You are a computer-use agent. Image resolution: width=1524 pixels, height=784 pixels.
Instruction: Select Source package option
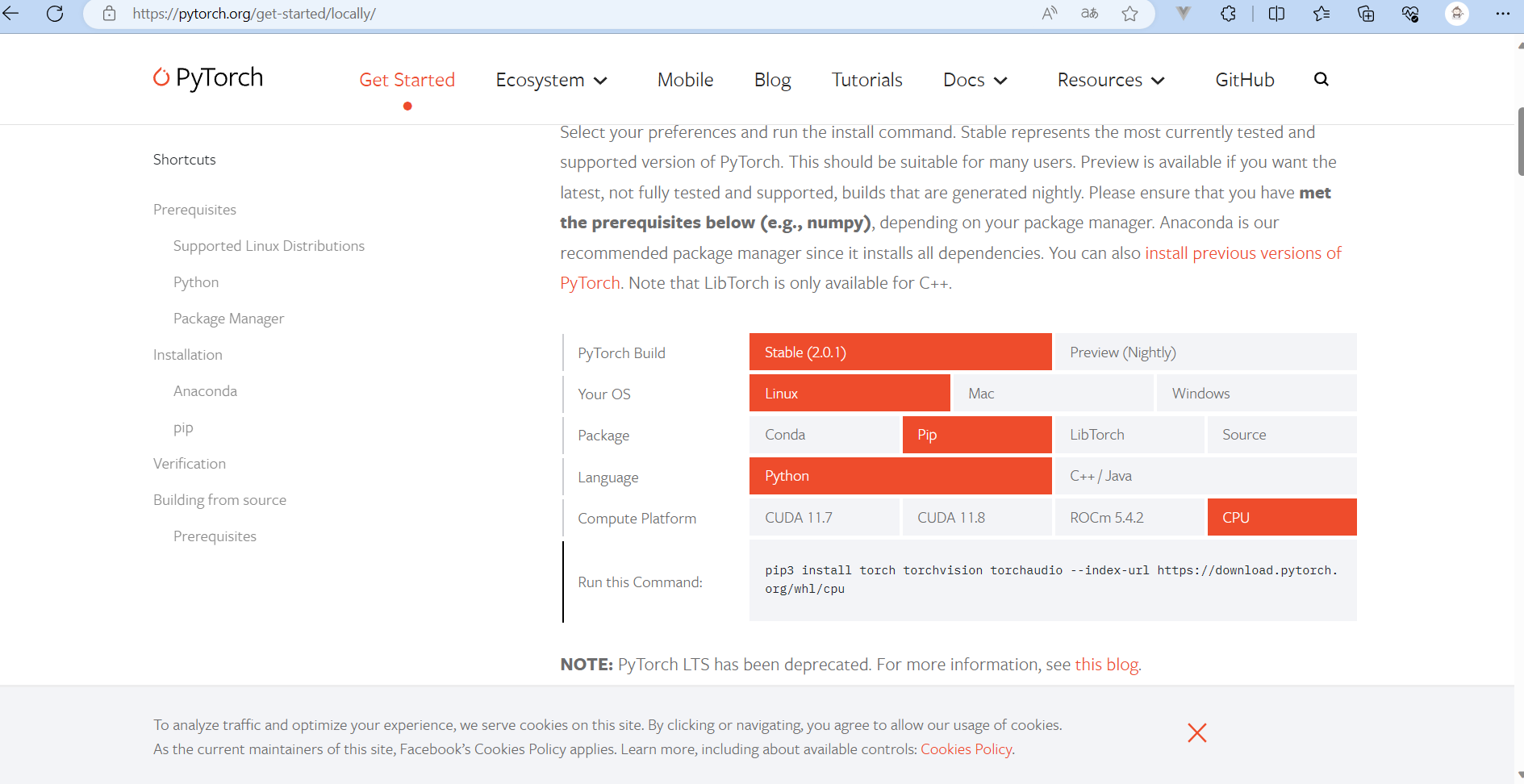[x=1282, y=434]
